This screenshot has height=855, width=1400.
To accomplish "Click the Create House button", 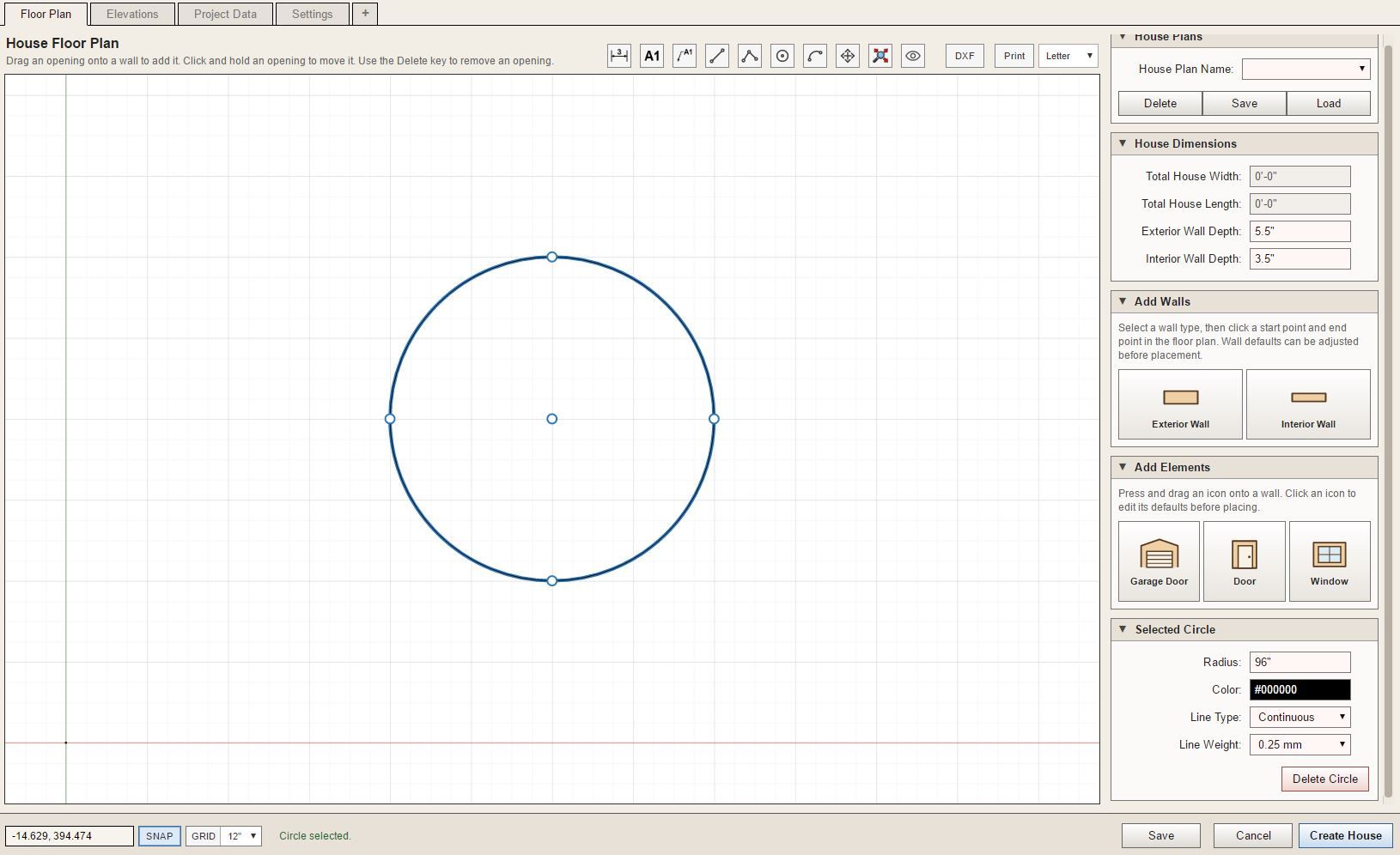I will point(1346,835).
